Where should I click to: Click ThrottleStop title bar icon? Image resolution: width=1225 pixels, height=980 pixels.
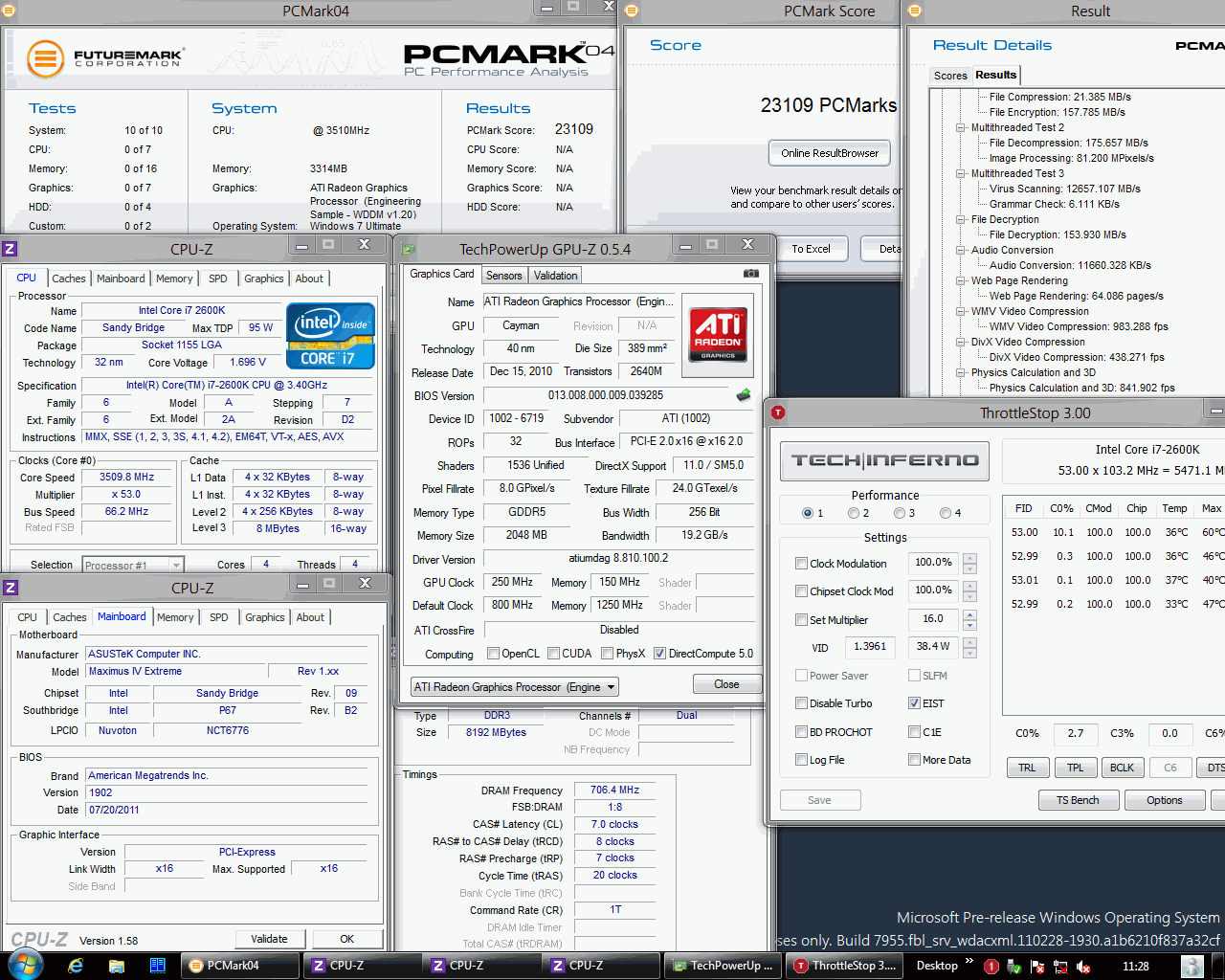[778, 412]
